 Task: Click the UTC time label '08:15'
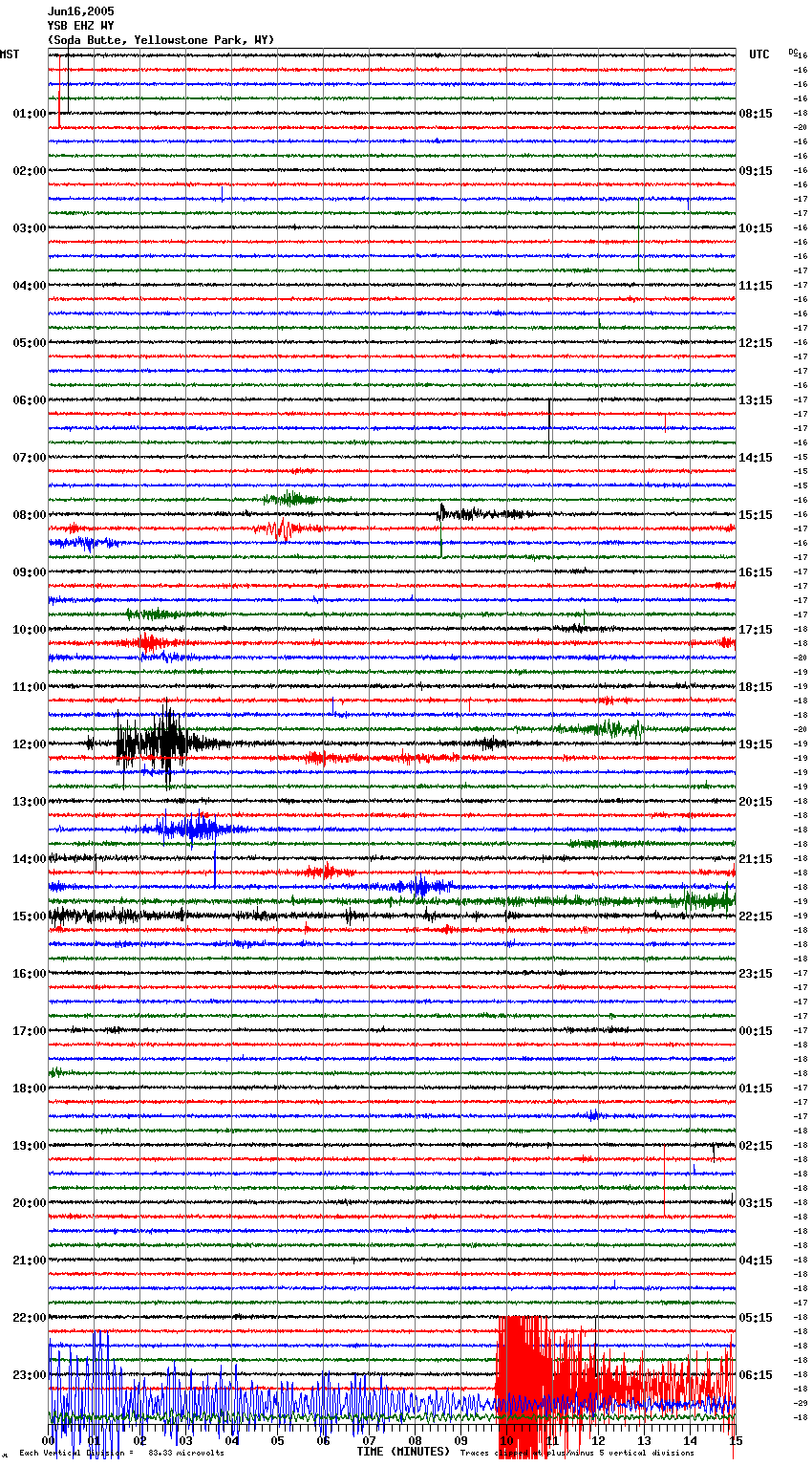756,114
